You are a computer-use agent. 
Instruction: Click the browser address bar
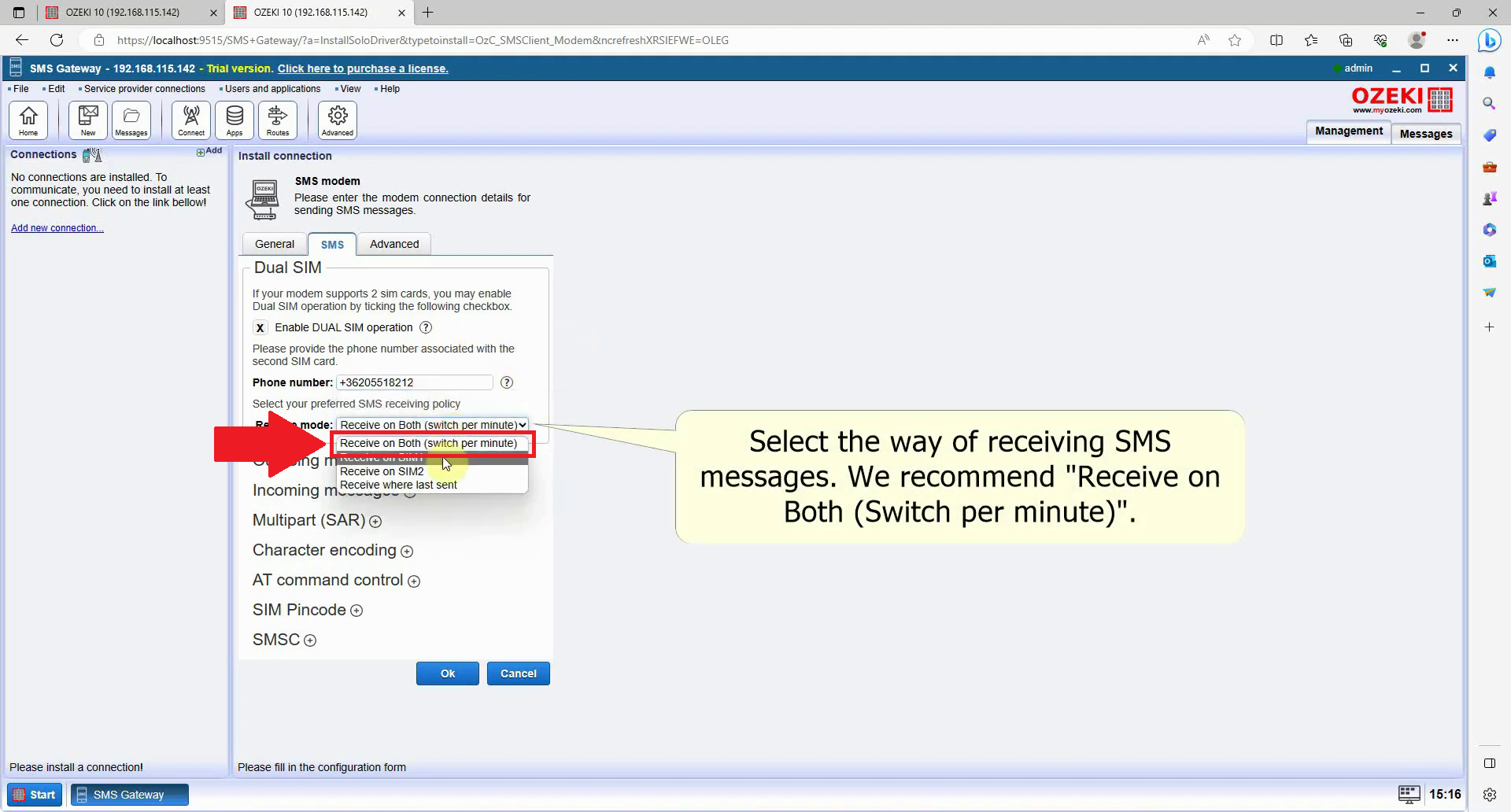click(630, 40)
